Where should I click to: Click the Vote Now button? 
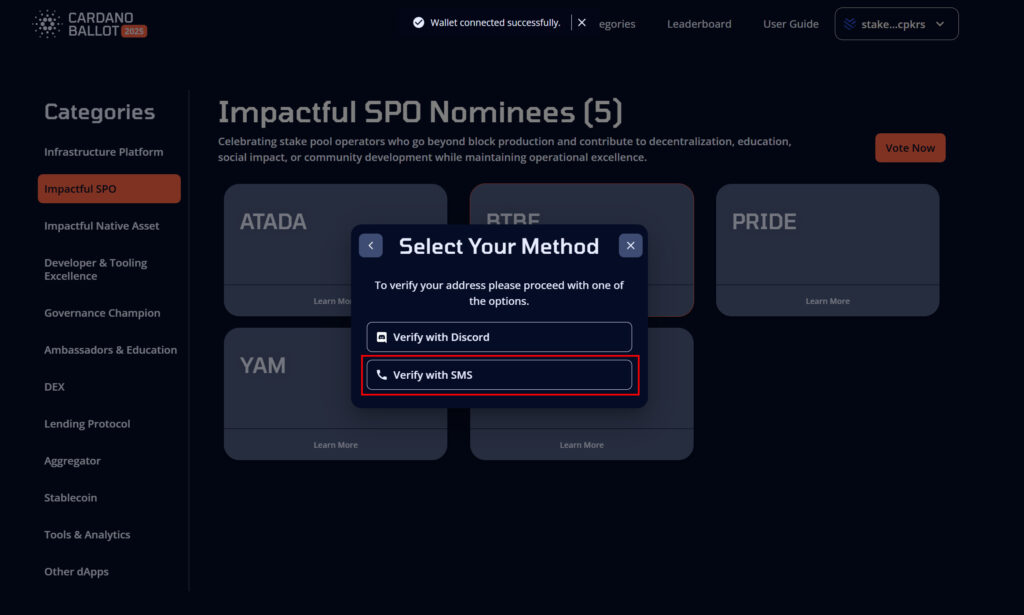(x=910, y=148)
